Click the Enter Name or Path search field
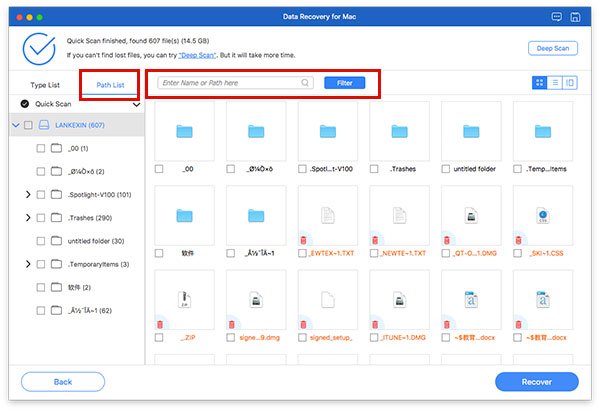Screen dimensions: 600x411 coord(235,83)
